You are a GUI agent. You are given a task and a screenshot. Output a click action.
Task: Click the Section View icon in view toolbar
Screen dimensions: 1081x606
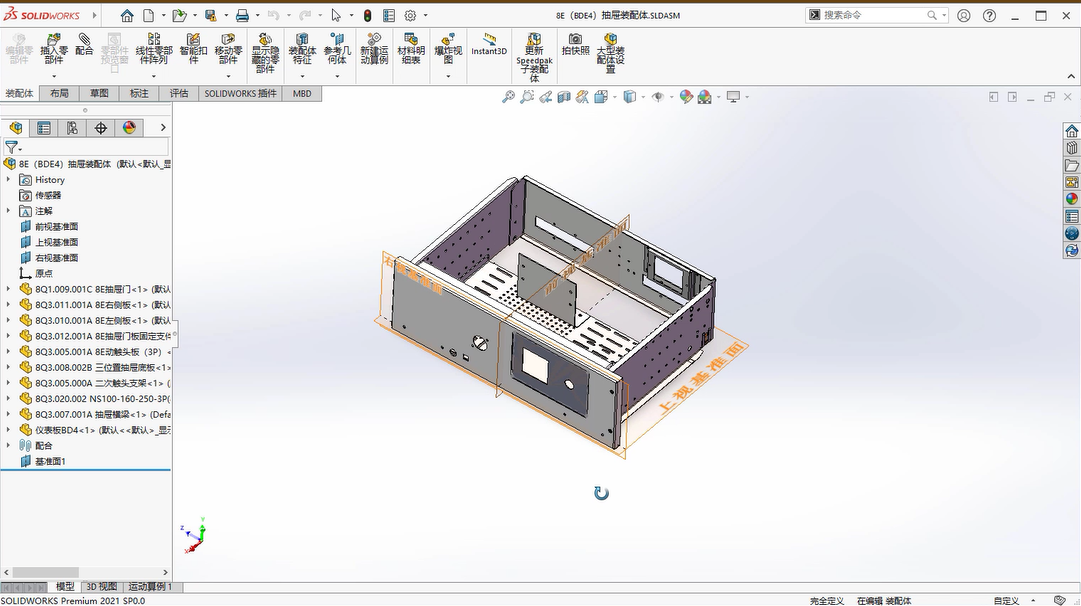click(x=564, y=97)
